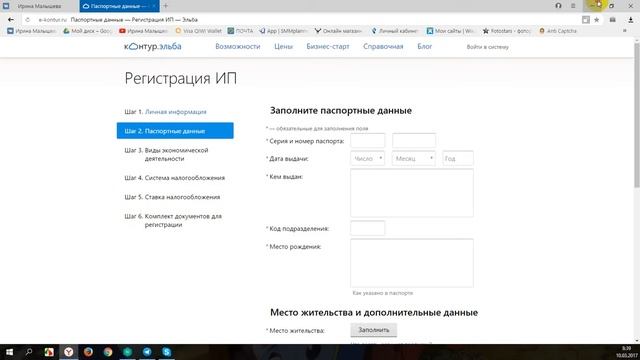Go back with browser back arrow
The image size is (640, 360).
pyautogui.click(x=11, y=19)
